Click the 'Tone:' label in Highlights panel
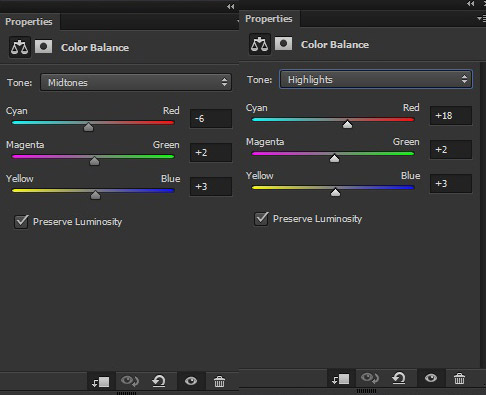Screen dimensions: 486x395 259,79
